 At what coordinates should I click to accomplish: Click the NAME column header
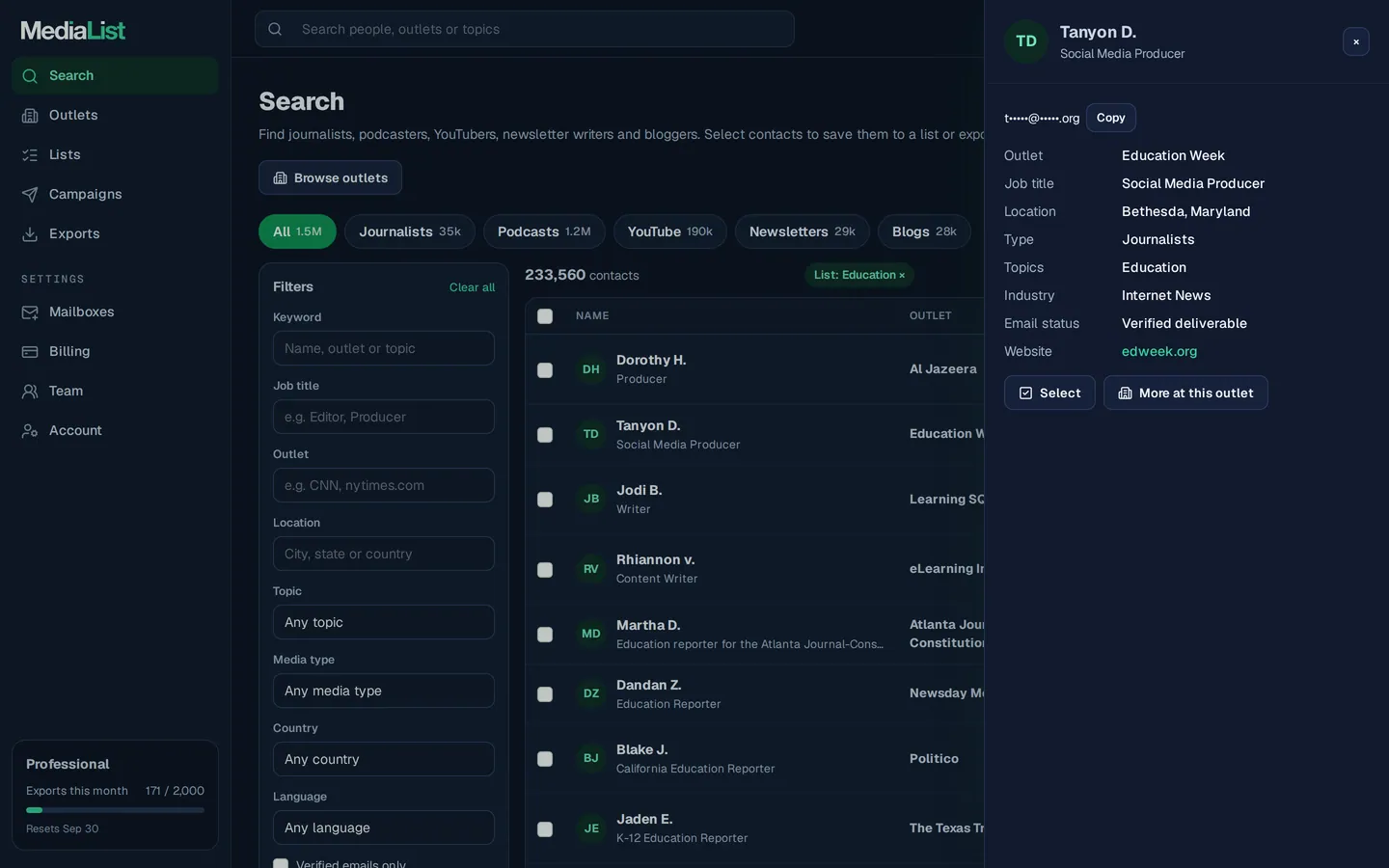[x=592, y=315]
